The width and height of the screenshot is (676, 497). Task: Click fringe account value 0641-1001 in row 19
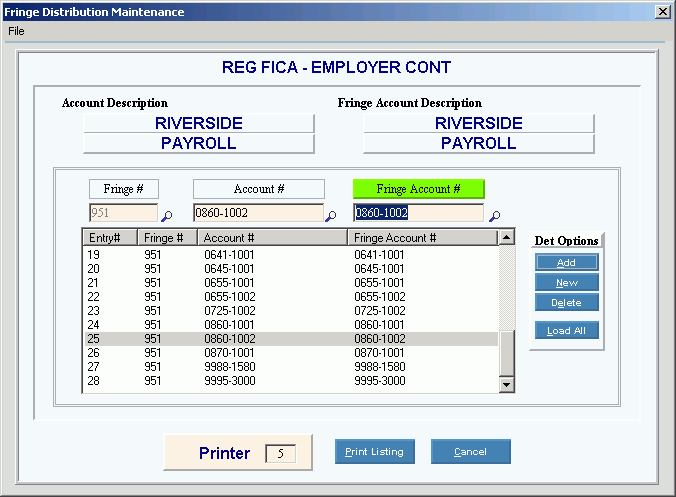tap(379, 255)
